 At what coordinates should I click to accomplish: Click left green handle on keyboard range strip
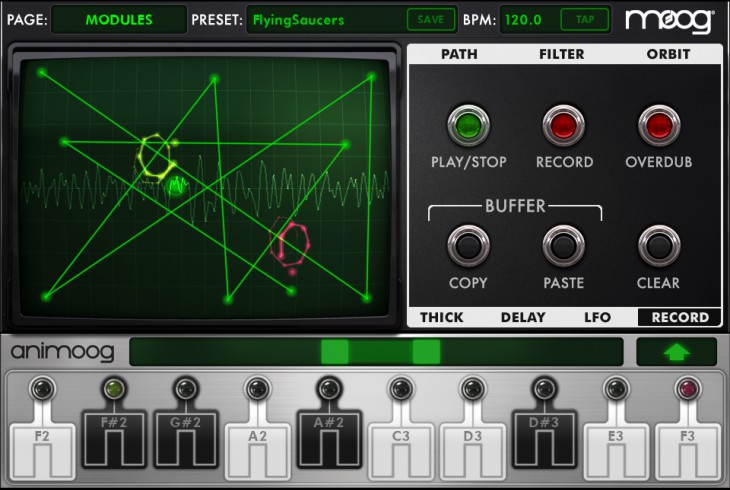(x=335, y=352)
